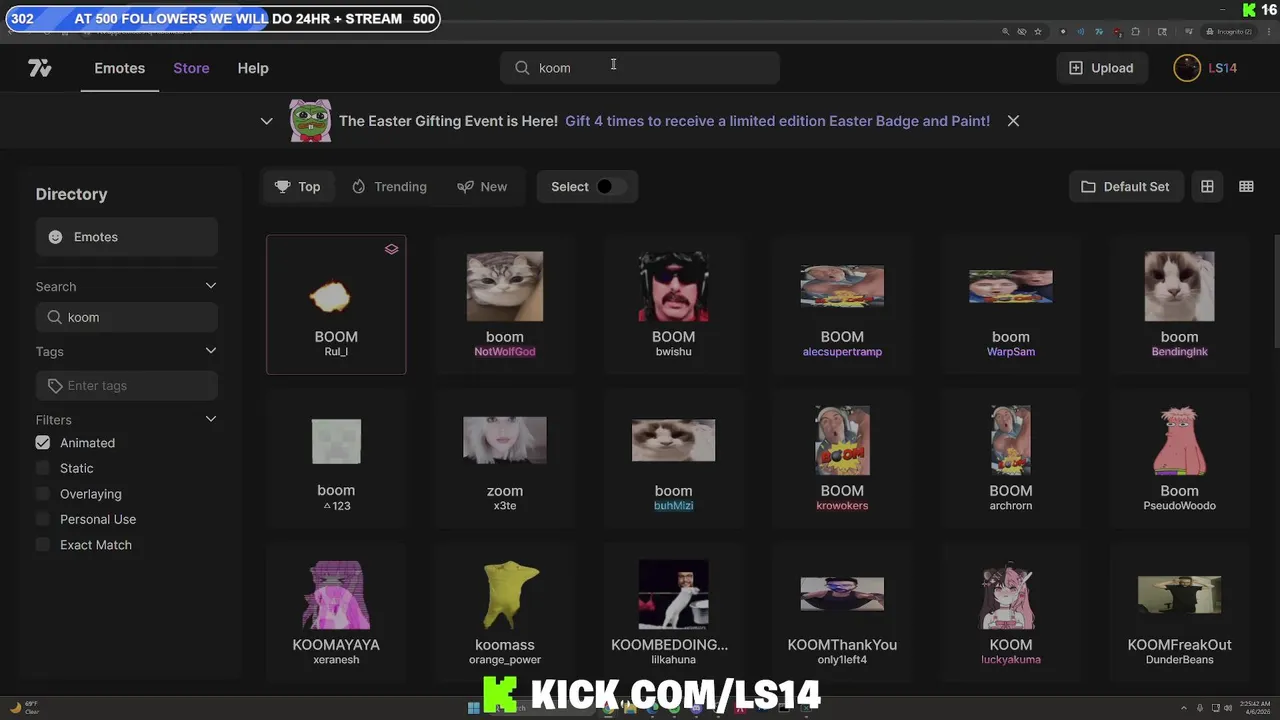Open the zoom emote by x3te

(x=505, y=459)
